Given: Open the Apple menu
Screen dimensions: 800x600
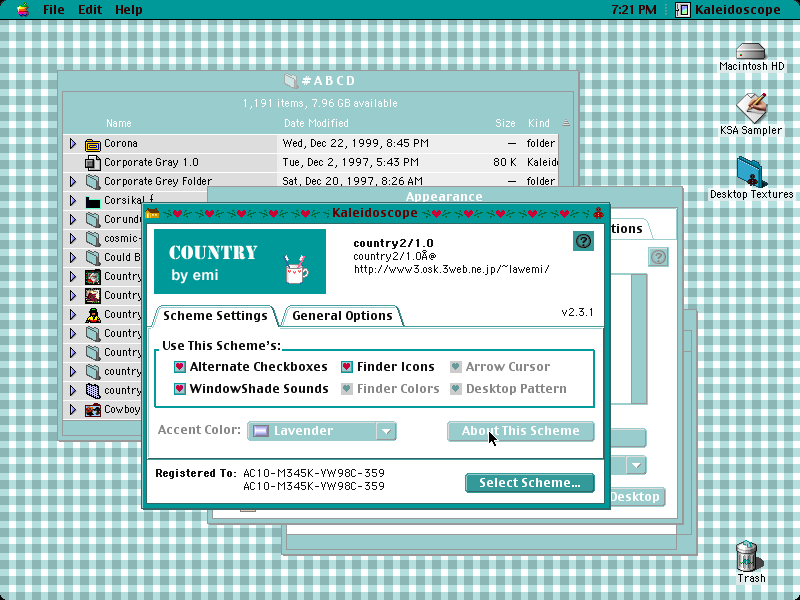Looking at the screenshot, I should point(22,9).
